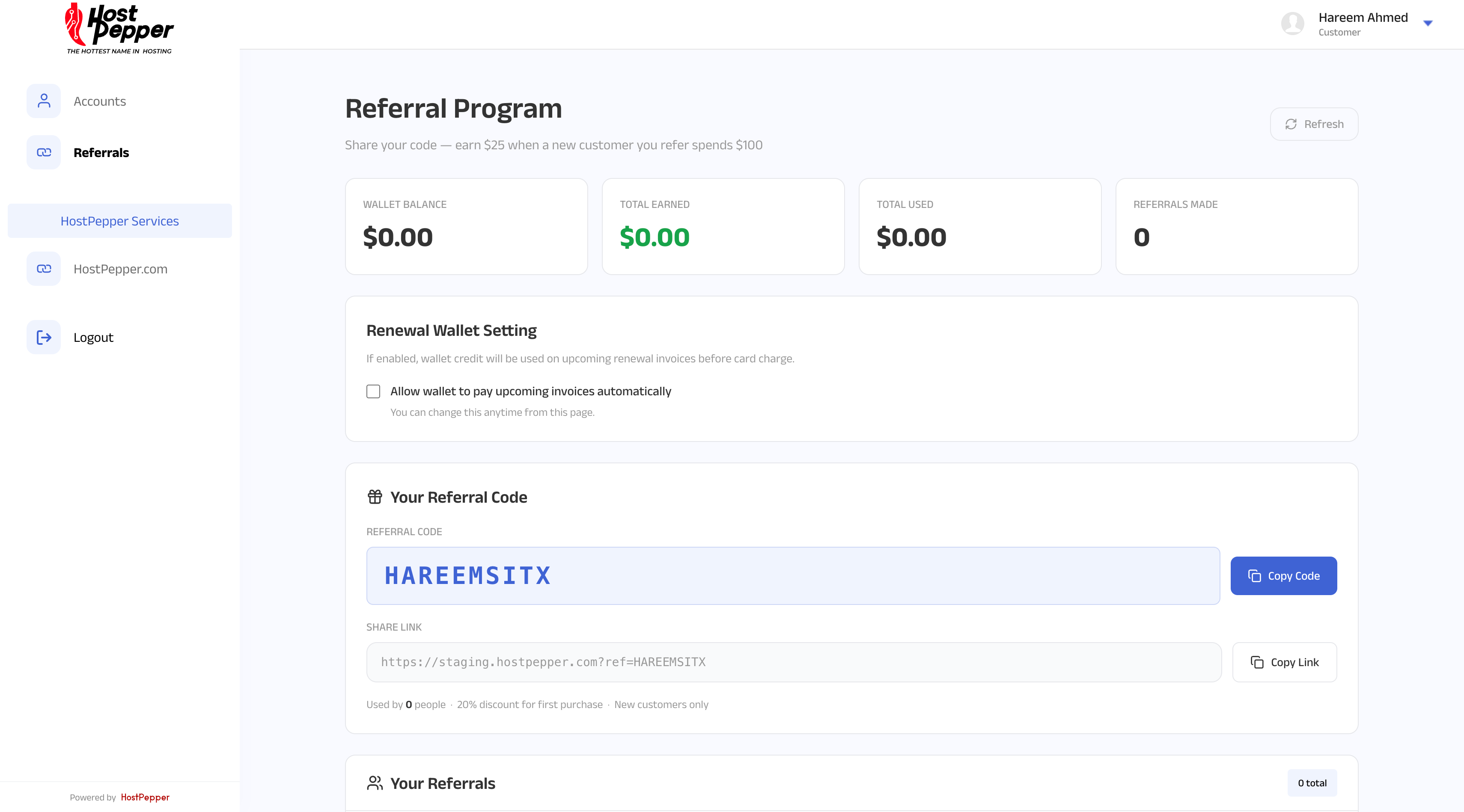Click the people icon beside Your Referrals
The height and width of the screenshot is (812, 1464).
click(x=375, y=783)
